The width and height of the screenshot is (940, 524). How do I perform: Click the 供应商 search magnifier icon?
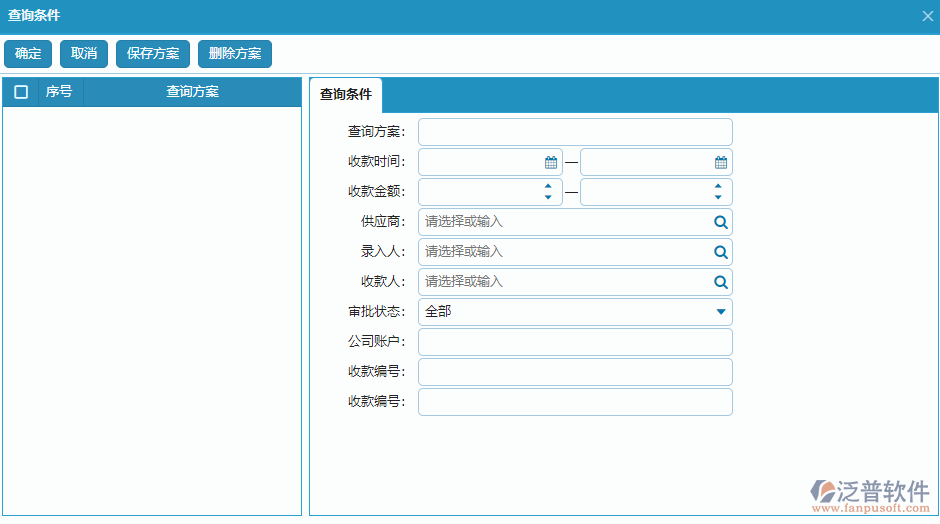[x=721, y=222]
